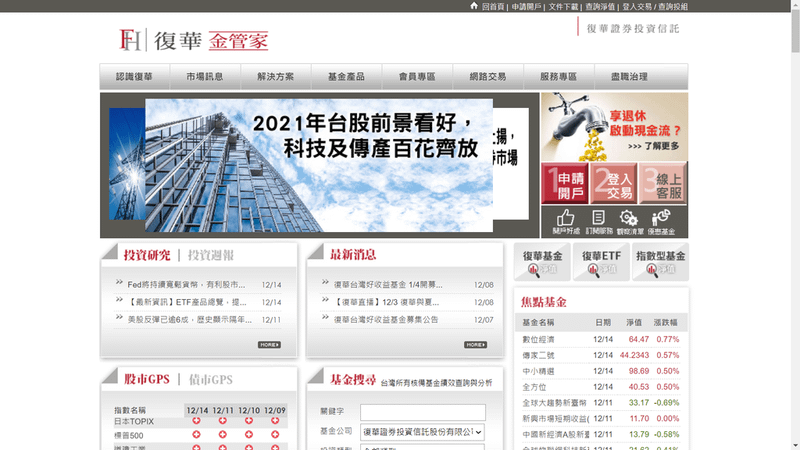Click the FH 復華 金管家 logo
This screenshot has height=450, width=800.
tap(193, 40)
